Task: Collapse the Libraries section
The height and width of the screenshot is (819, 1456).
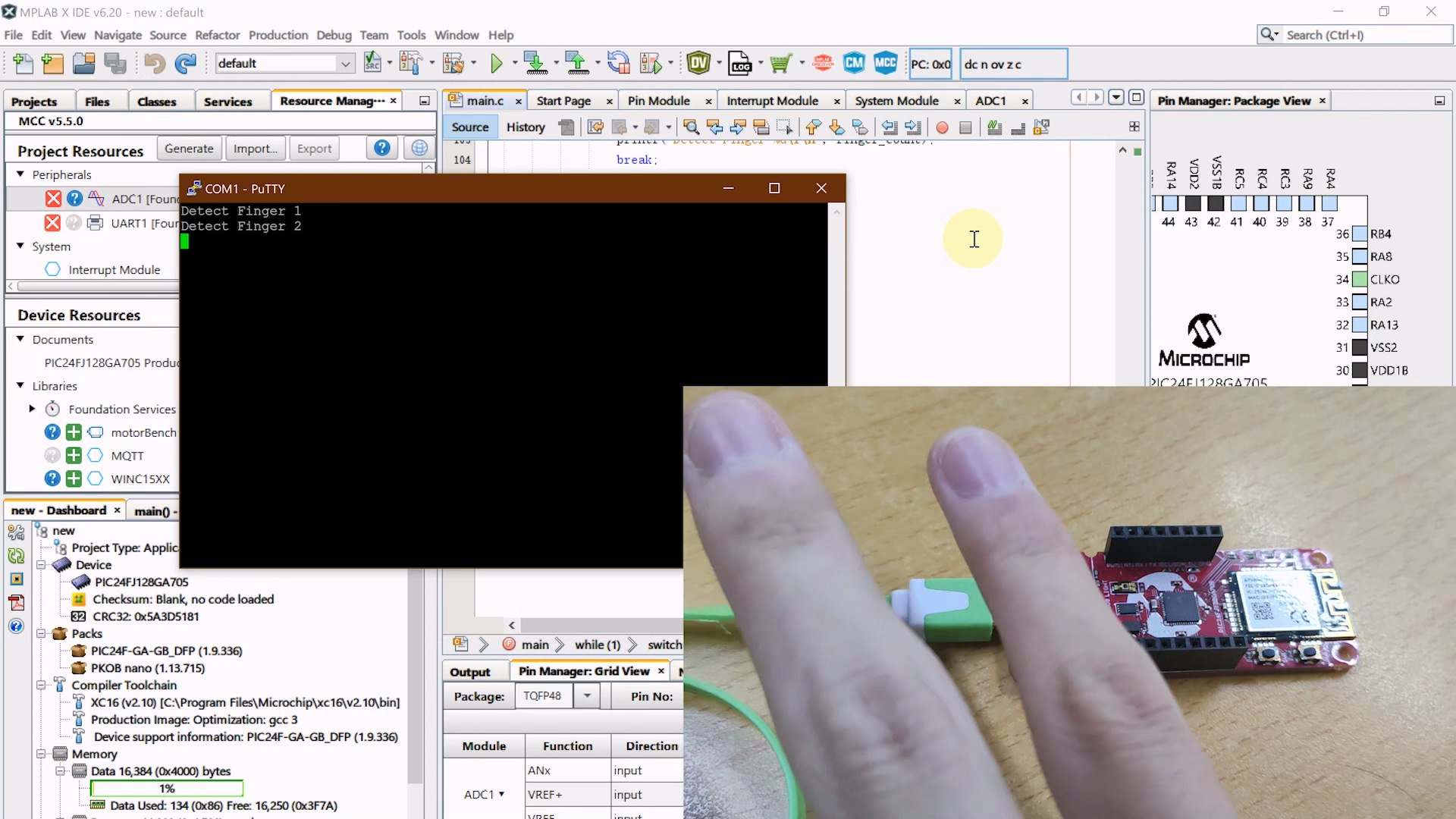Action: point(20,385)
